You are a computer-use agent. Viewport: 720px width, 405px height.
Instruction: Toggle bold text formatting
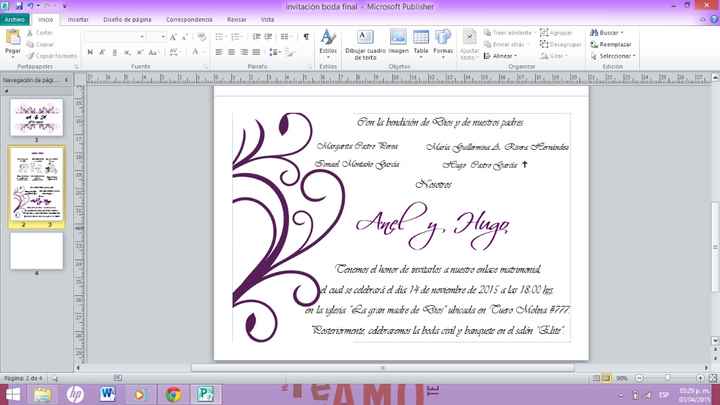point(88,52)
